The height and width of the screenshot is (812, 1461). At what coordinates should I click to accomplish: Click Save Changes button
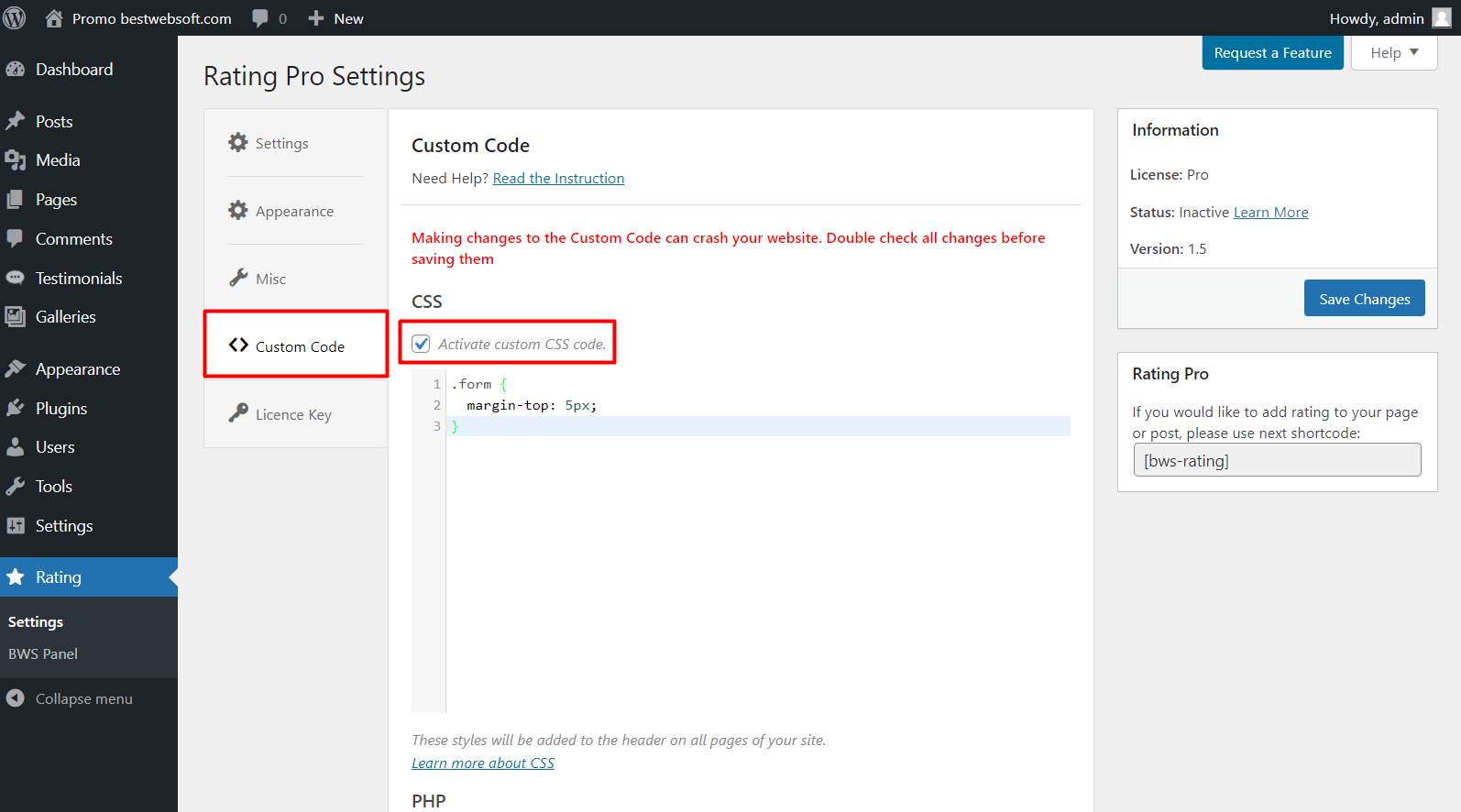[x=1365, y=298]
